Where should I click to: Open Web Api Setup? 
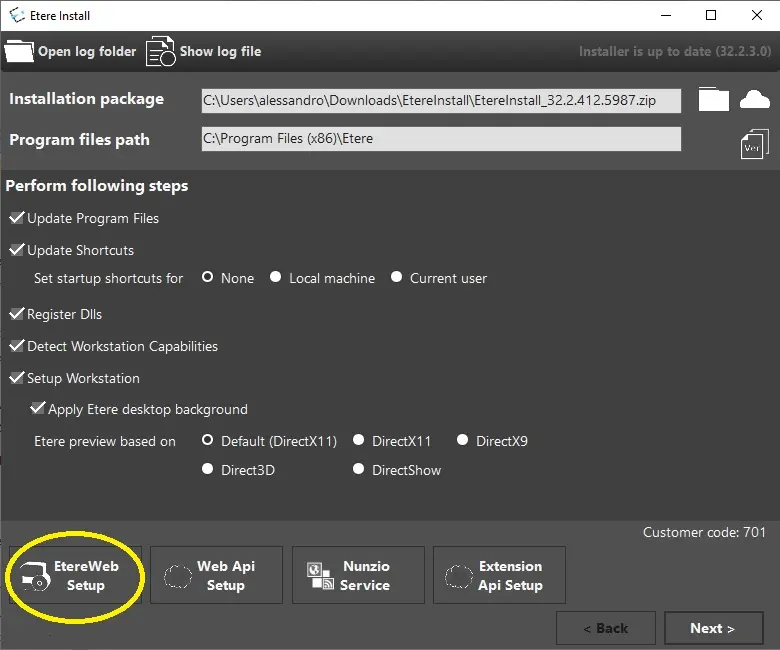click(216, 575)
